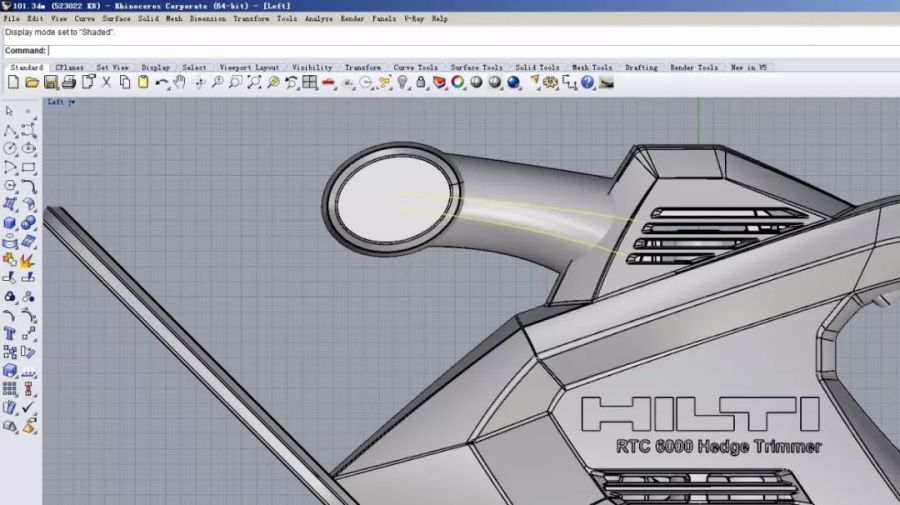Toggle the padlock Lock objects icon
900x505 pixels.
pyautogui.click(x=421, y=83)
